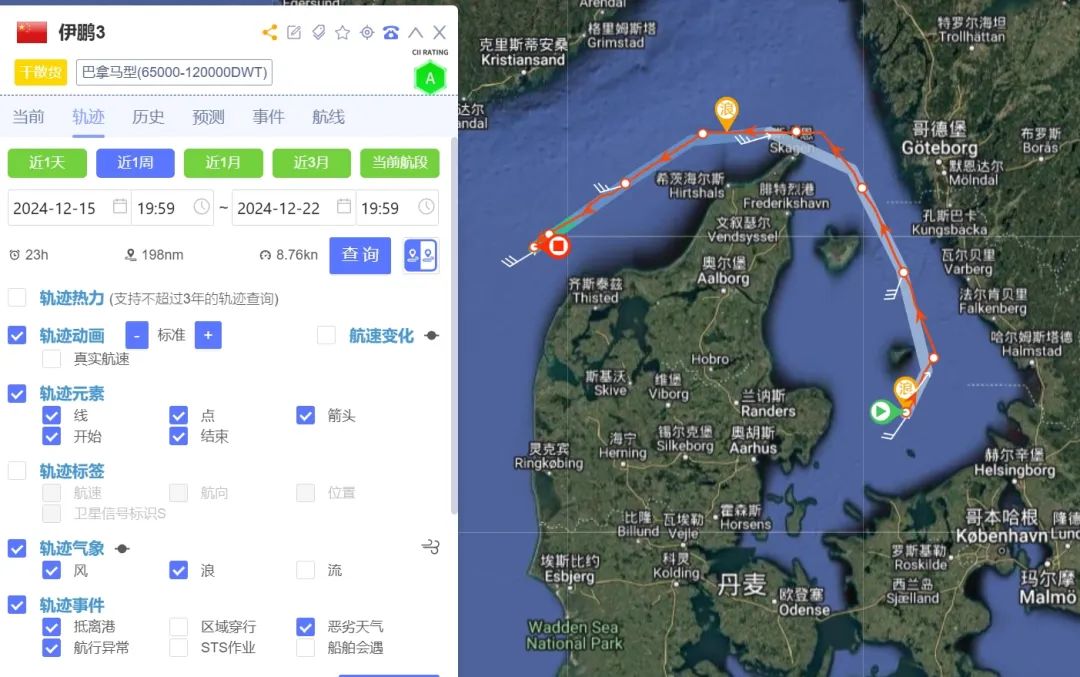Click the 查询 query button
This screenshot has height=677, width=1080.
coord(360,256)
